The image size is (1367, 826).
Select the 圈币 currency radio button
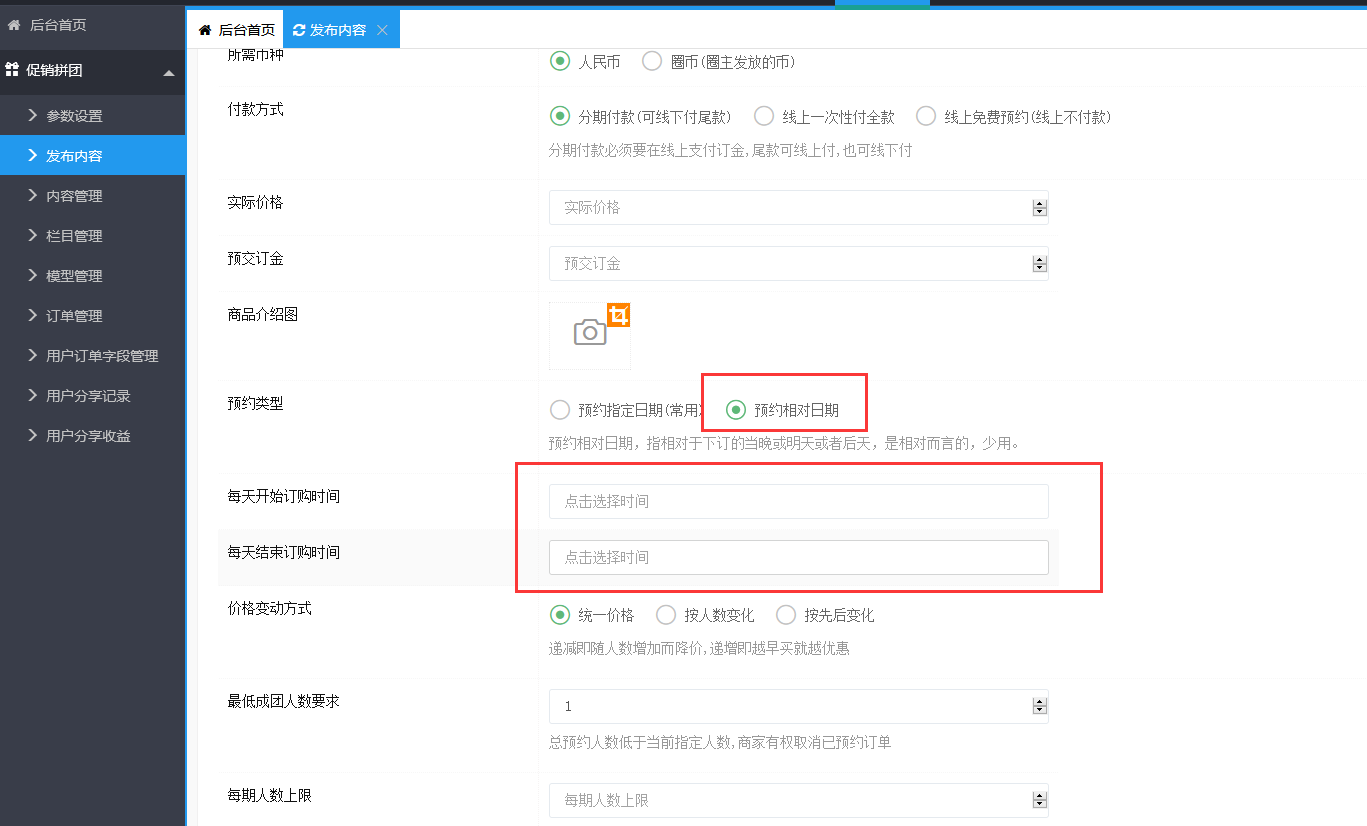tap(652, 61)
